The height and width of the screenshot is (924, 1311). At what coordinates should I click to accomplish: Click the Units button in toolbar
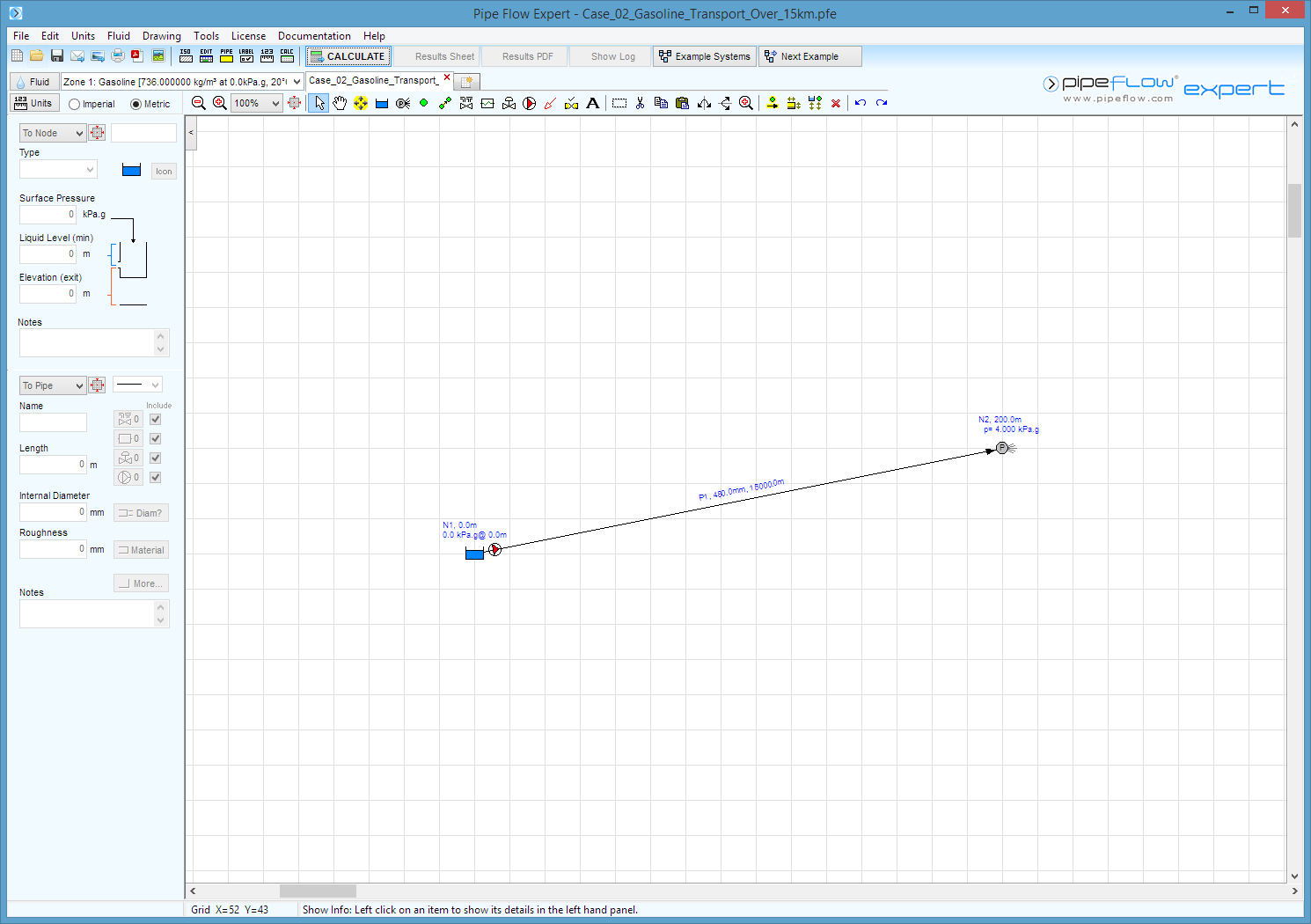[x=33, y=103]
